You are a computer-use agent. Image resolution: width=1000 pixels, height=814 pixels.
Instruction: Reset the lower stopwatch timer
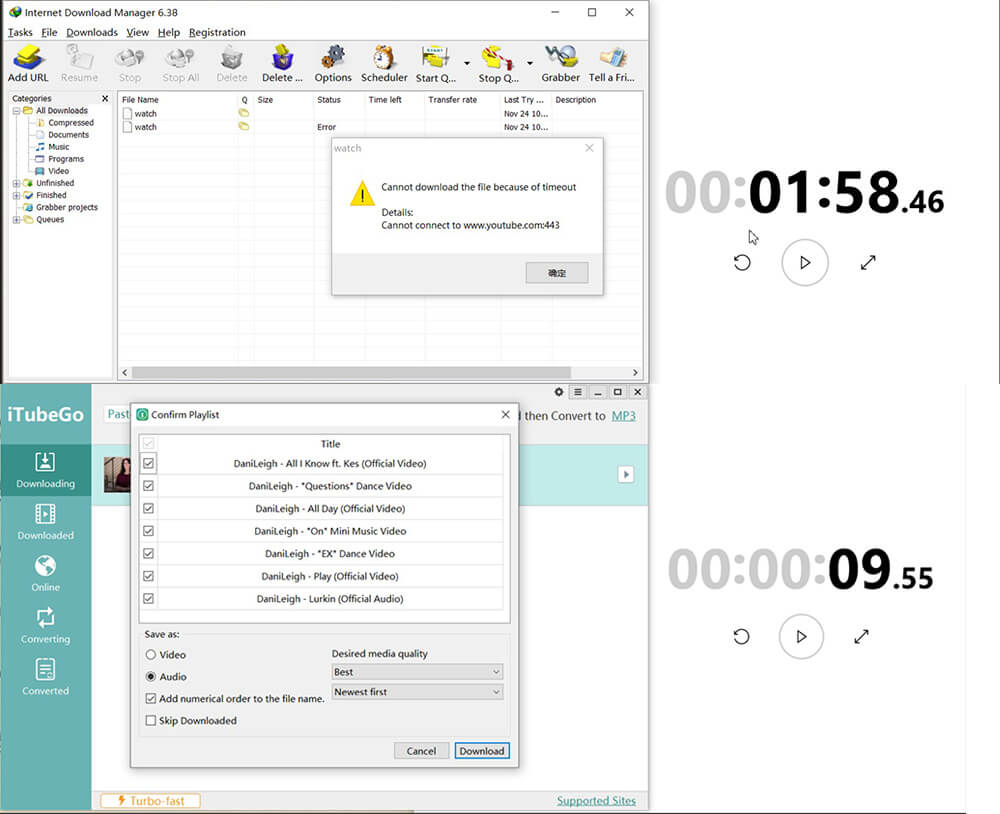(x=741, y=636)
